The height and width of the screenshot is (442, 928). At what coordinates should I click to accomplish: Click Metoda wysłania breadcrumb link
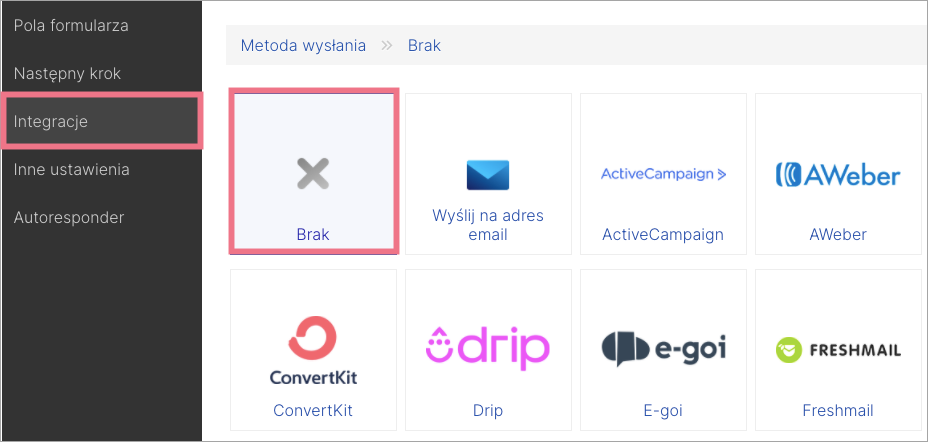click(303, 46)
